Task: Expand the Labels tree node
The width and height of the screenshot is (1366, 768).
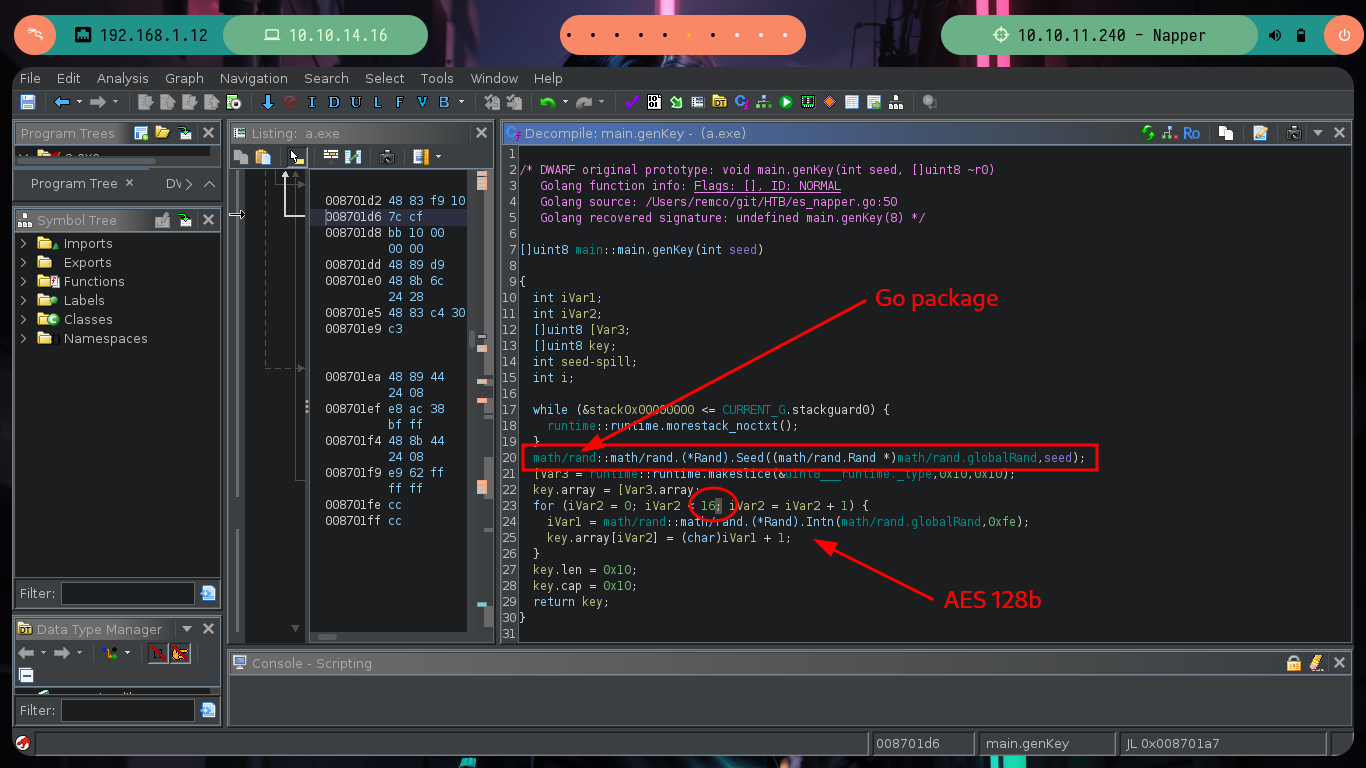Action: click(24, 300)
